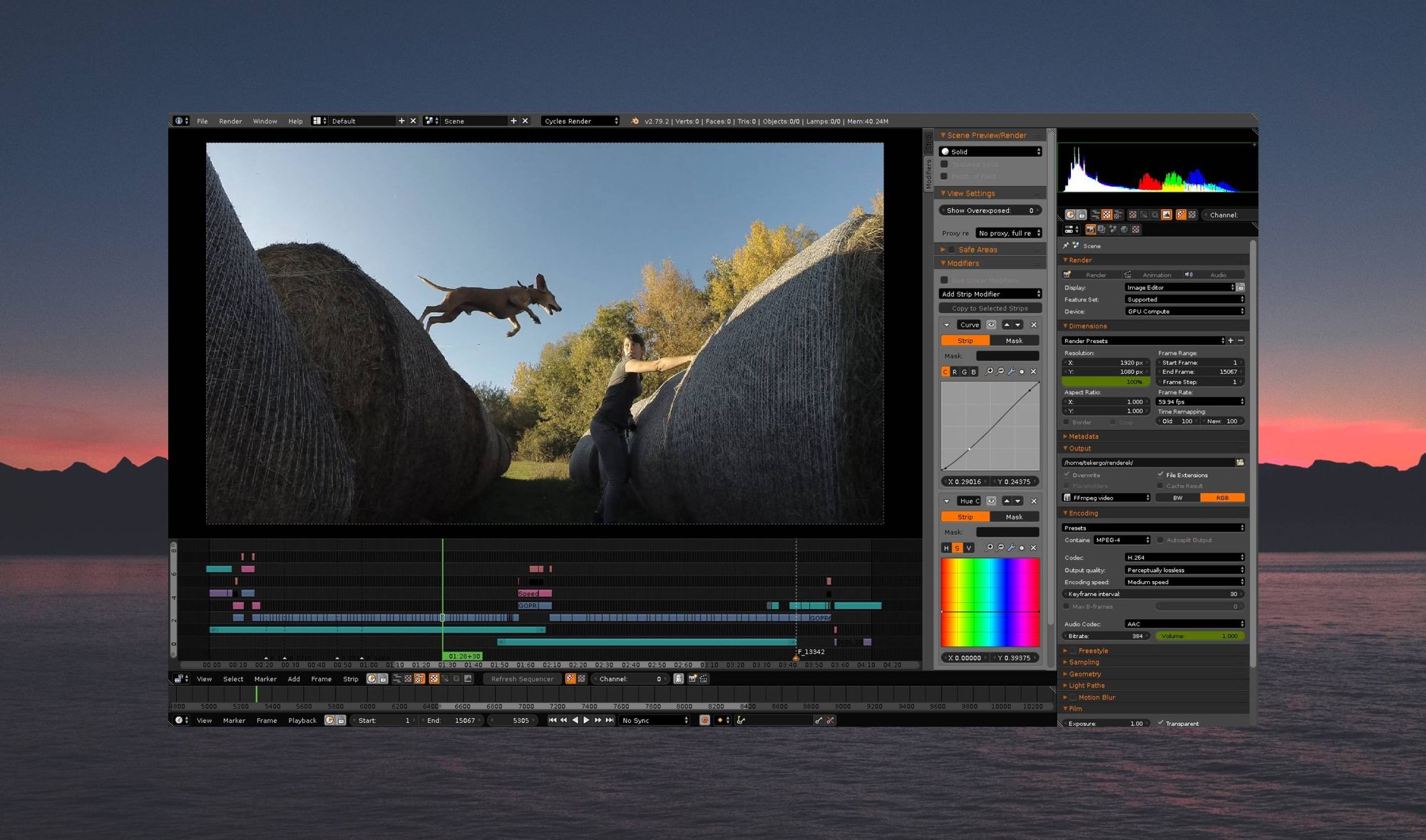Image resolution: width=1426 pixels, height=840 pixels.
Task: Click Copy to Selected Strips button
Action: (988, 309)
